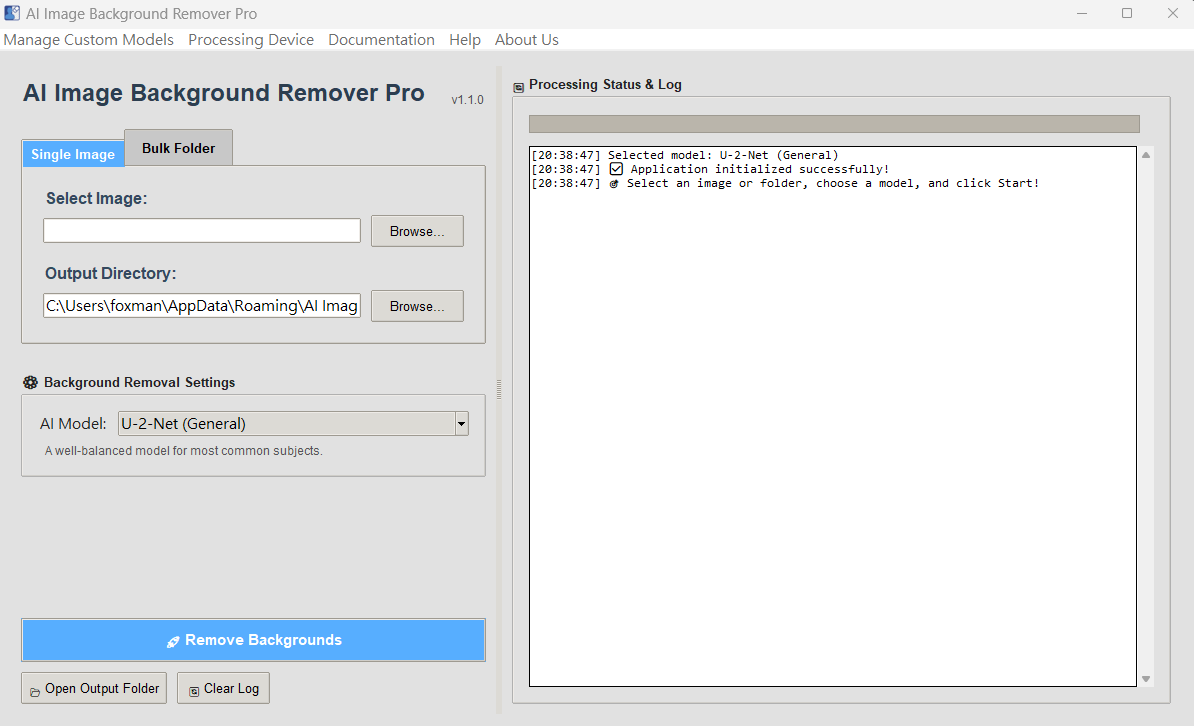
Task: Click the folder icon on Open Output Folder
Action: click(35, 690)
